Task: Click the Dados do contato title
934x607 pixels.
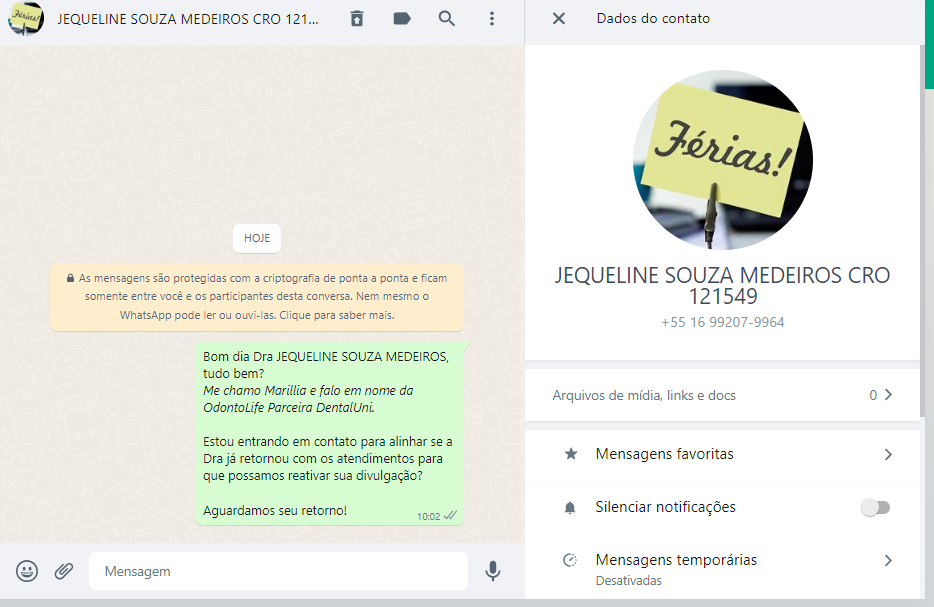Action: (653, 18)
